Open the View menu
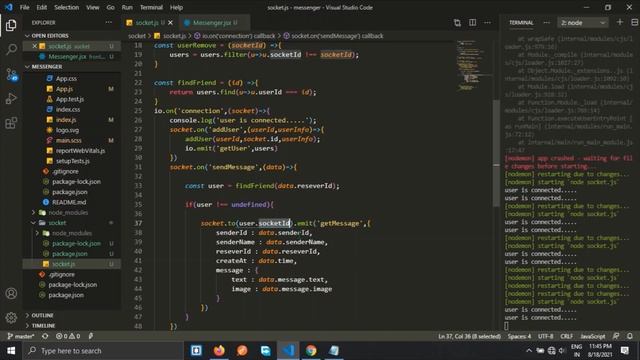This screenshot has height=360, width=640. (x=93, y=7)
